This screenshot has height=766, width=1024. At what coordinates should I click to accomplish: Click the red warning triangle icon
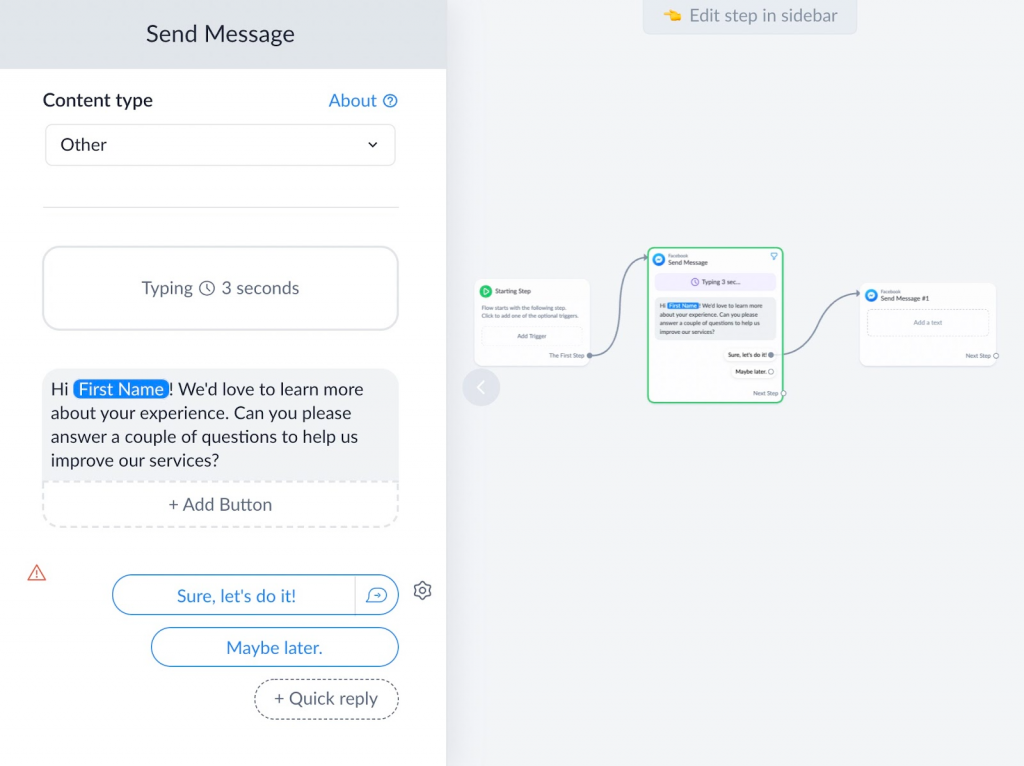click(x=37, y=573)
